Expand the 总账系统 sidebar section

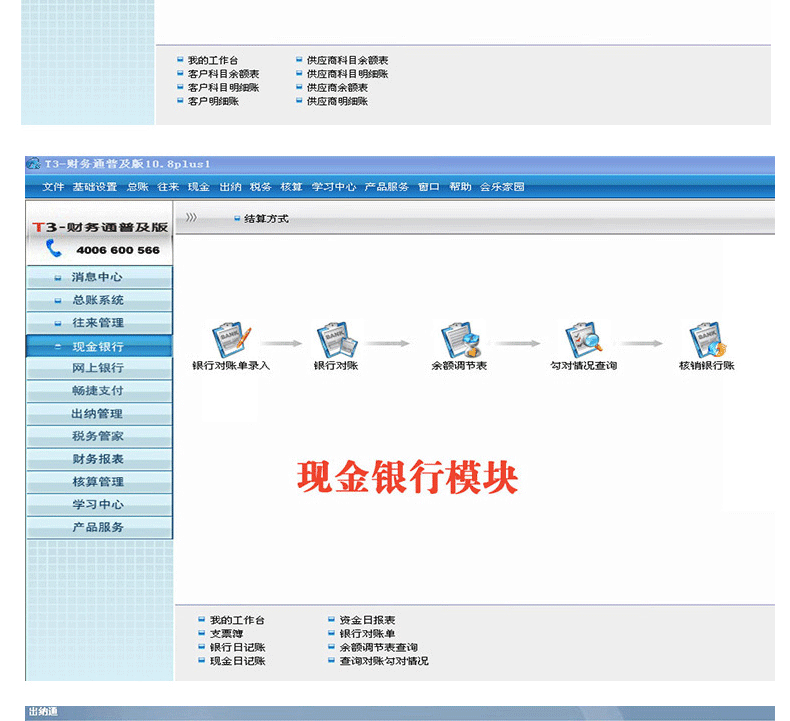(99, 300)
